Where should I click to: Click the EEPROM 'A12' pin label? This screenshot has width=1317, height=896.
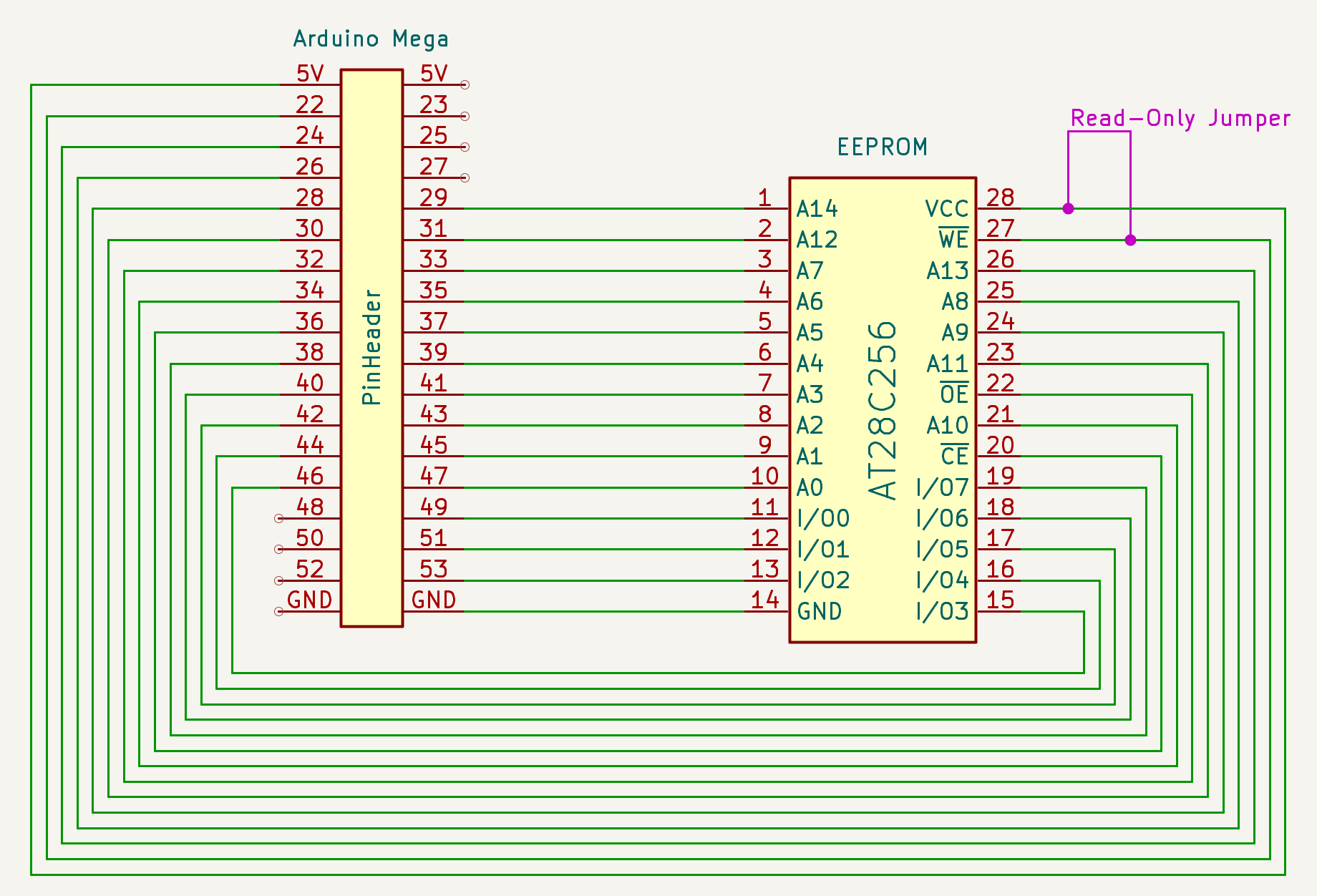pyautogui.click(x=817, y=240)
